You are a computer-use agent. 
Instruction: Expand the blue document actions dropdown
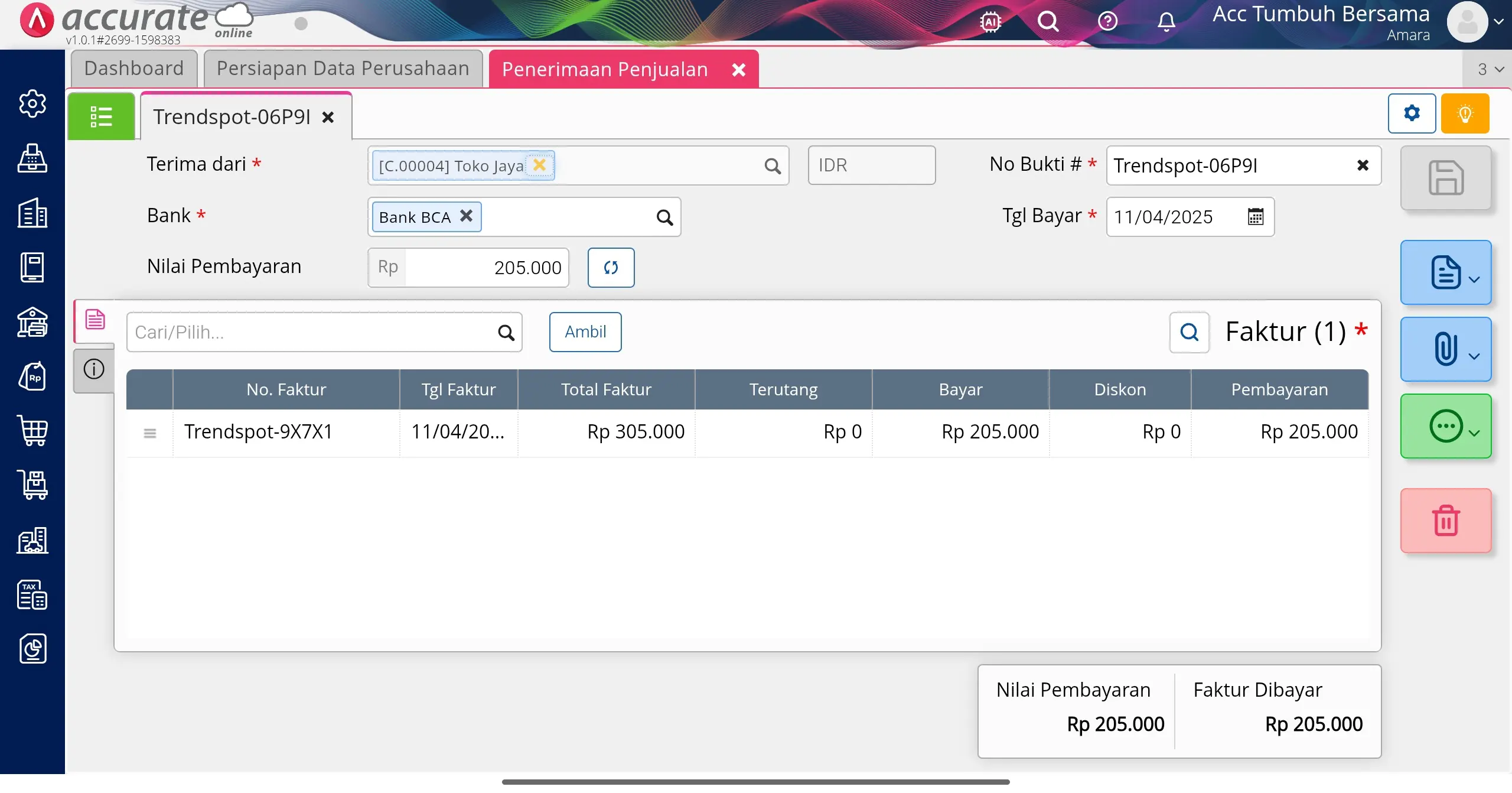coord(1446,272)
